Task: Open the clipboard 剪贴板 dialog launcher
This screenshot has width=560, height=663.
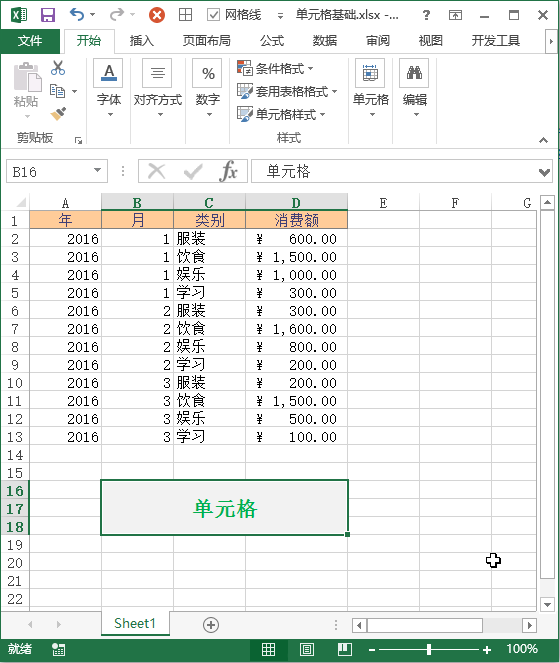Action: coord(78,140)
